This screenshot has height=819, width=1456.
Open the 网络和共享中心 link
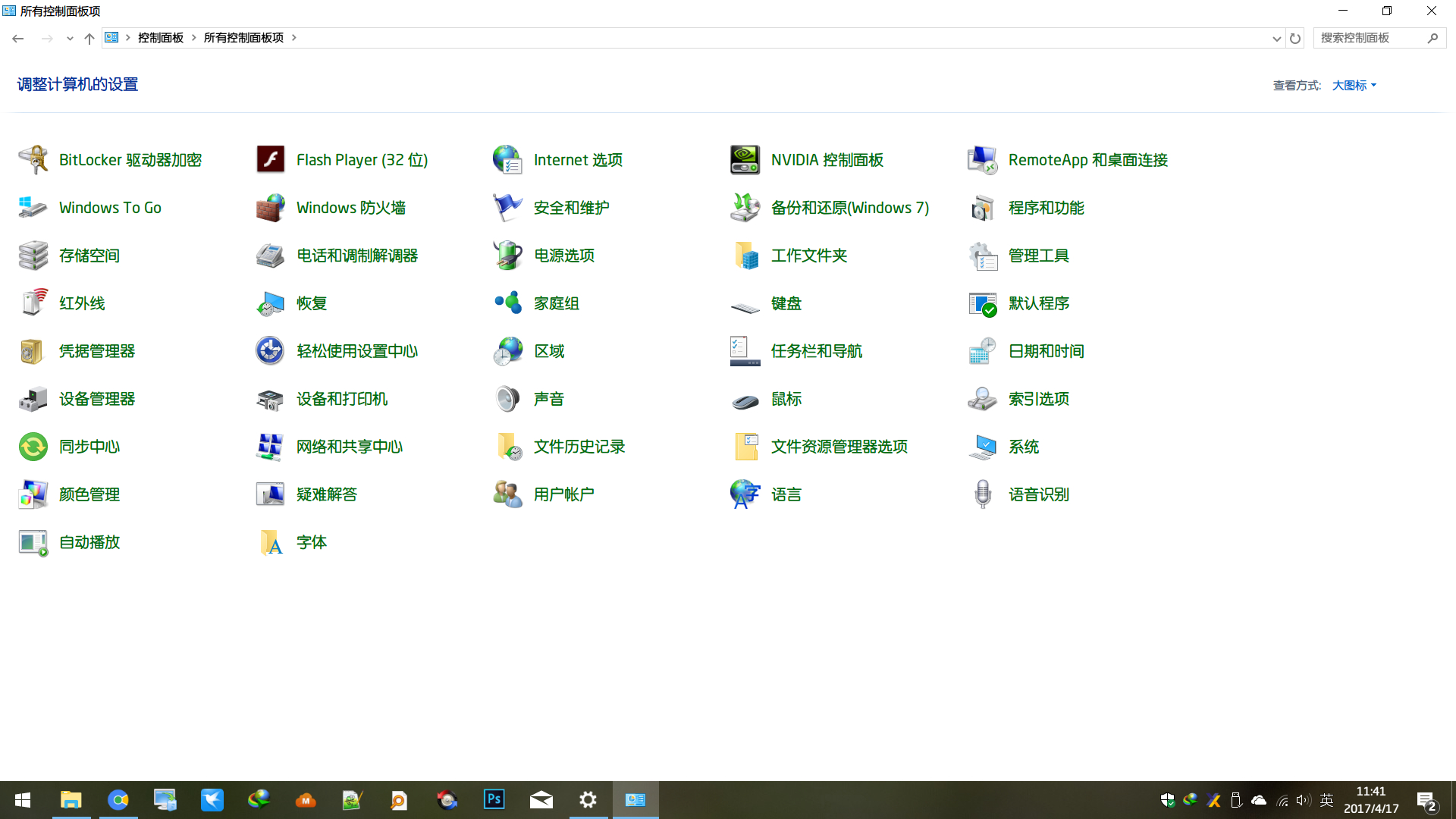pyautogui.click(x=349, y=447)
